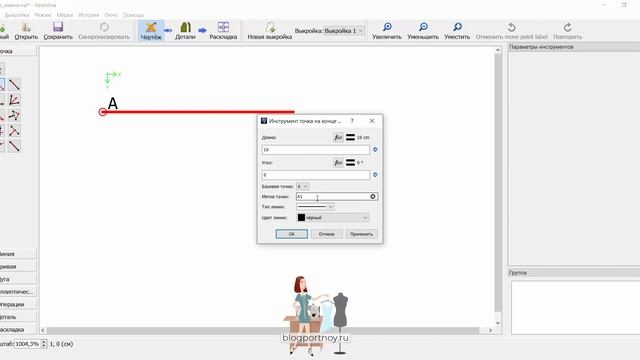The width and height of the screenshot is (640, 360).
Task: Switch to Детали mode
Action: (185, 31)
